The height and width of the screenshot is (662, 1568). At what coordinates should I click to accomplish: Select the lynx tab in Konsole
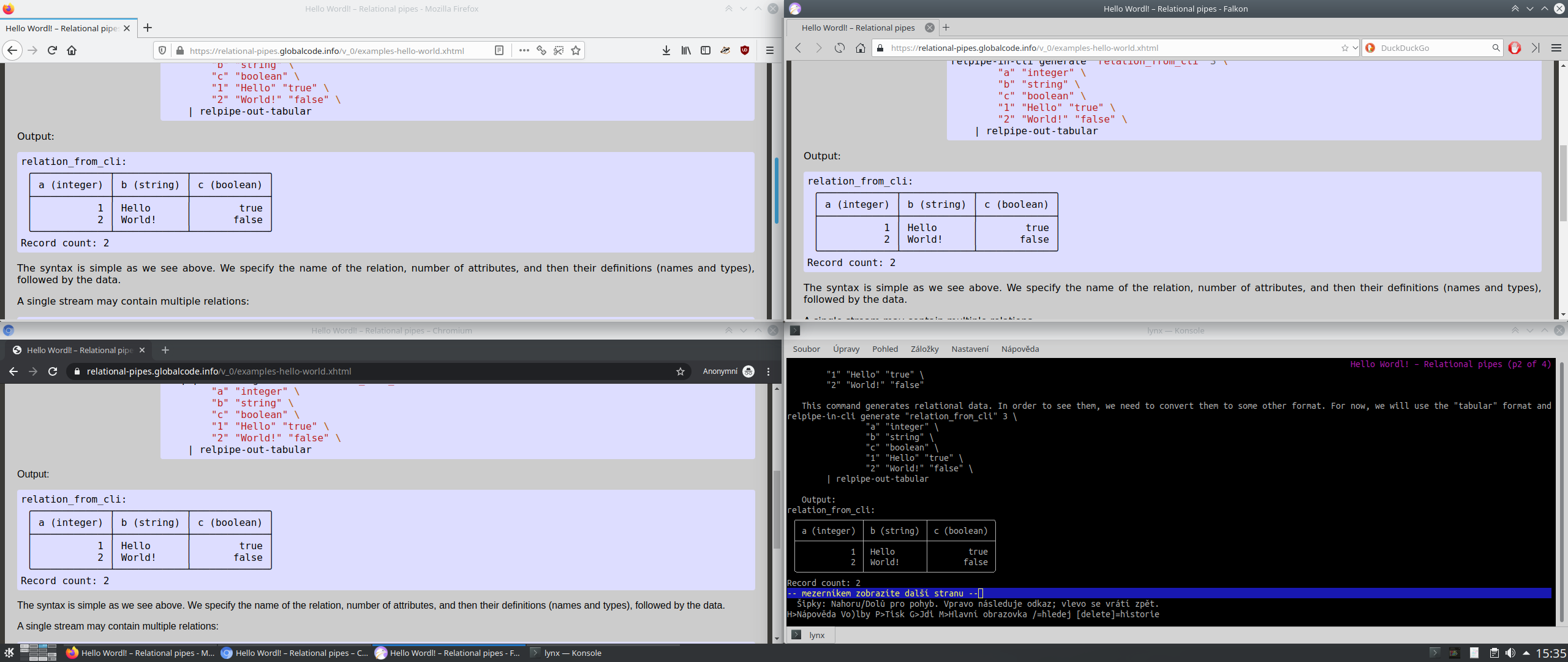[x=811, y=635]
